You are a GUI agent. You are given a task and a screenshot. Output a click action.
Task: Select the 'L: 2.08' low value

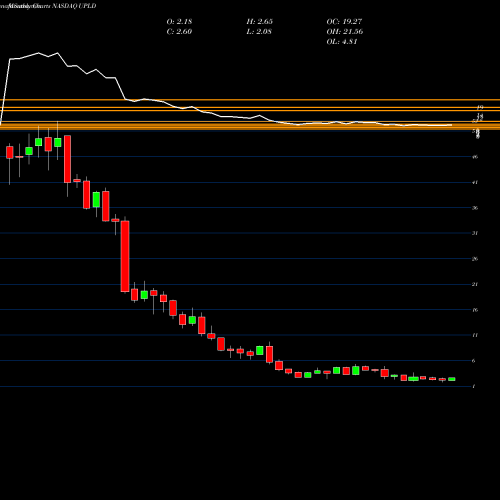(259, 31)
